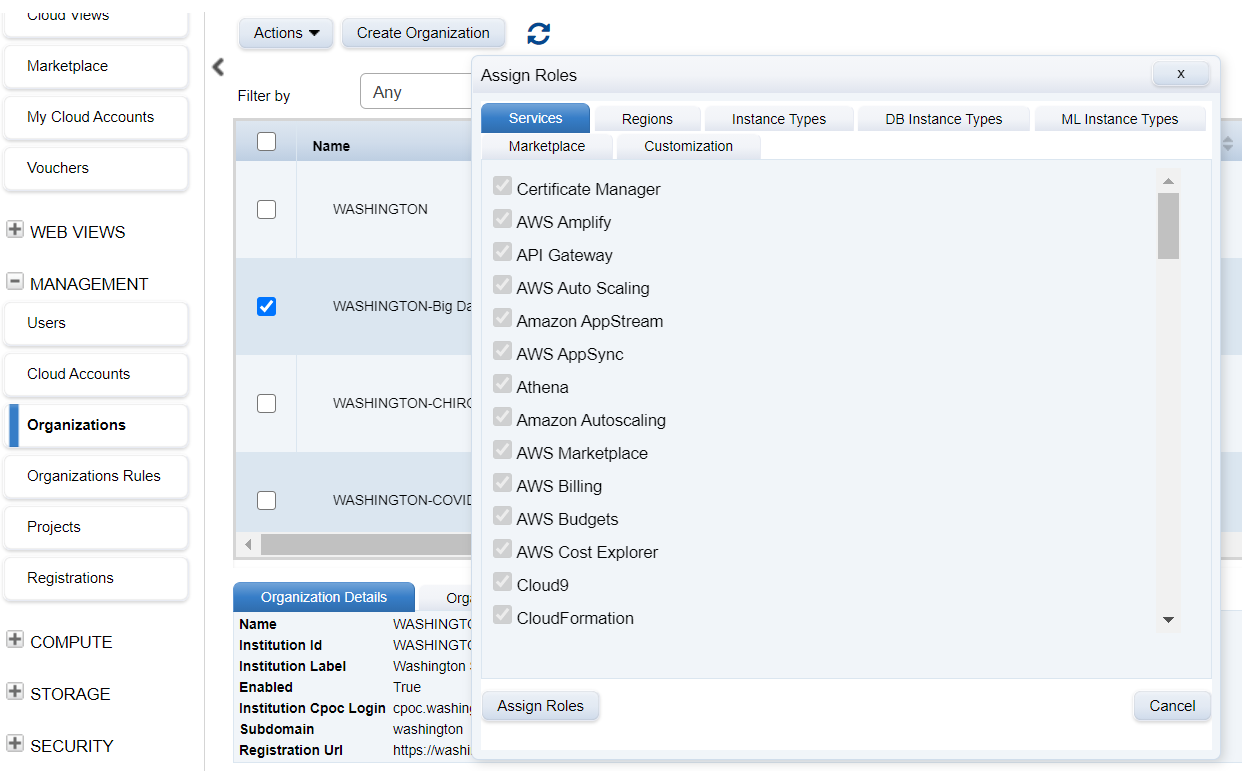
Task: Collapse the sidebar with left chevron
Action: coord(218,67)
